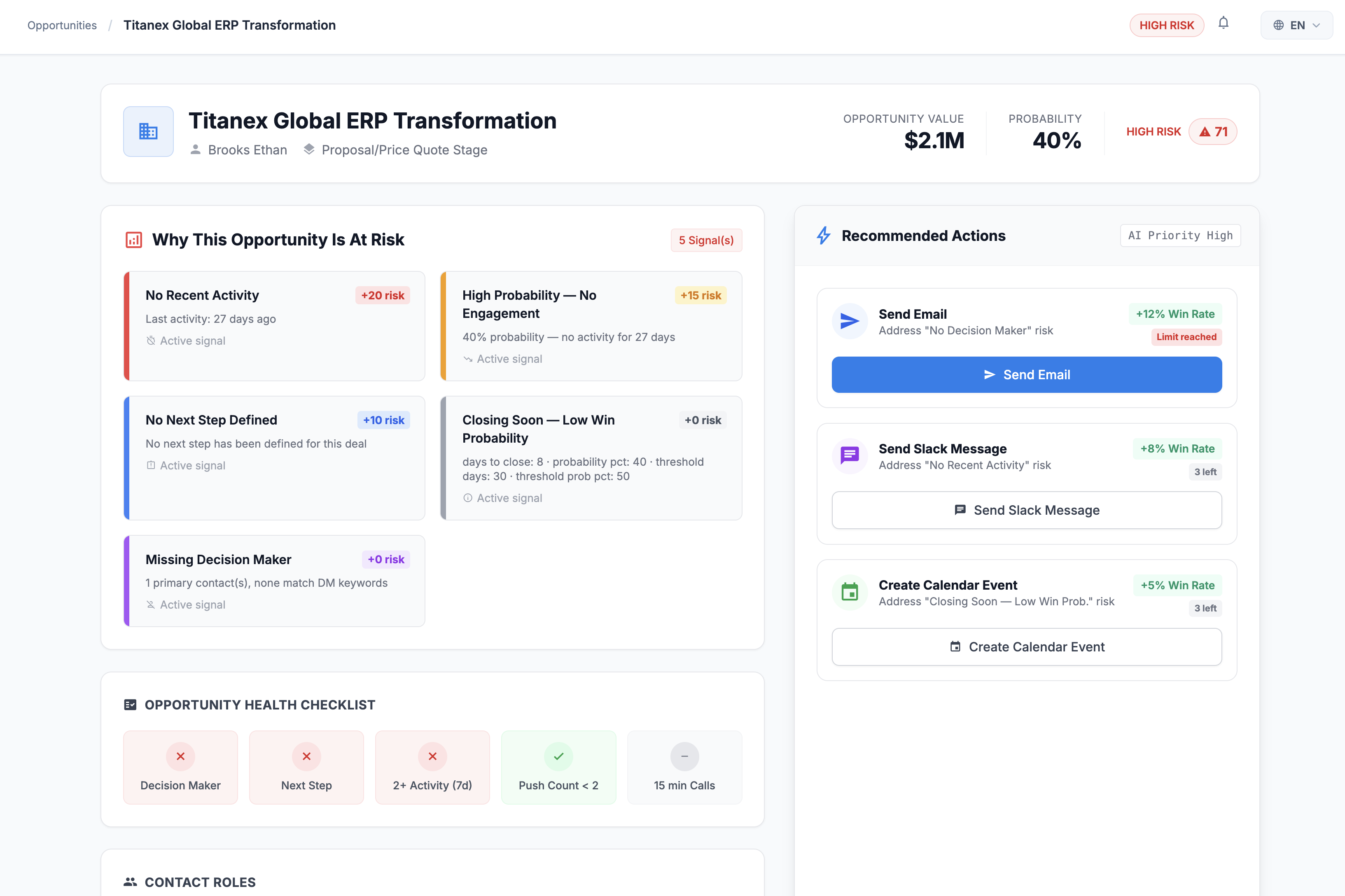Click the Send Email action button

(1027, 374)
